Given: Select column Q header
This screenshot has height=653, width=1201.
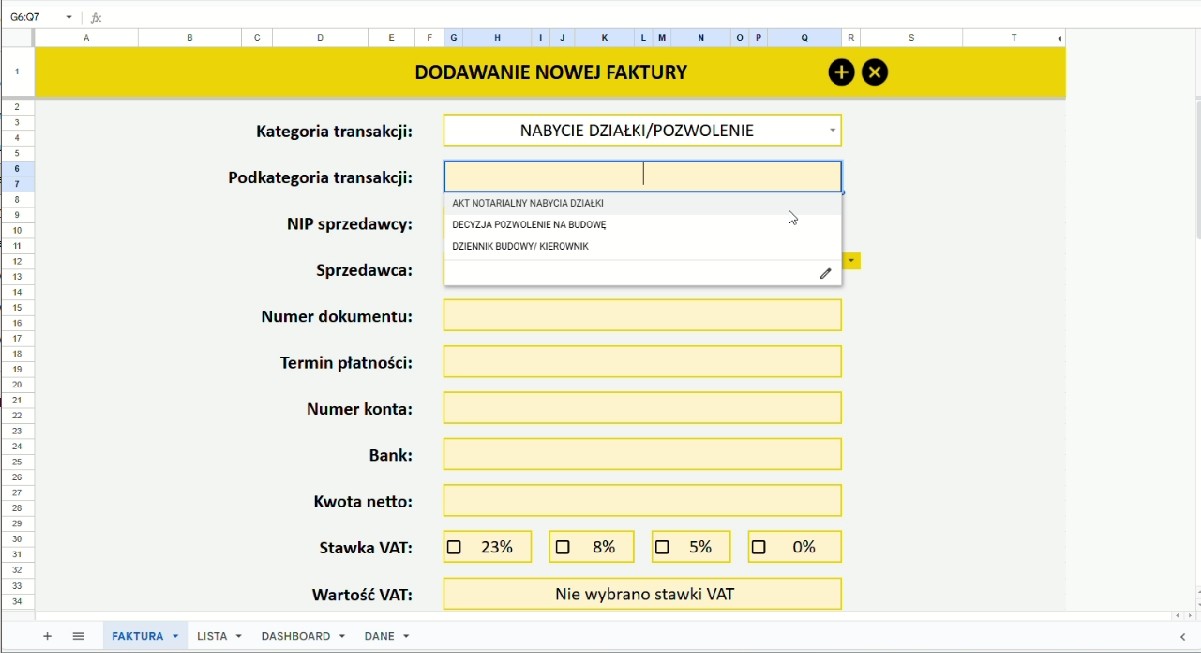Looking at the screenshot, I should click(805, 38).
